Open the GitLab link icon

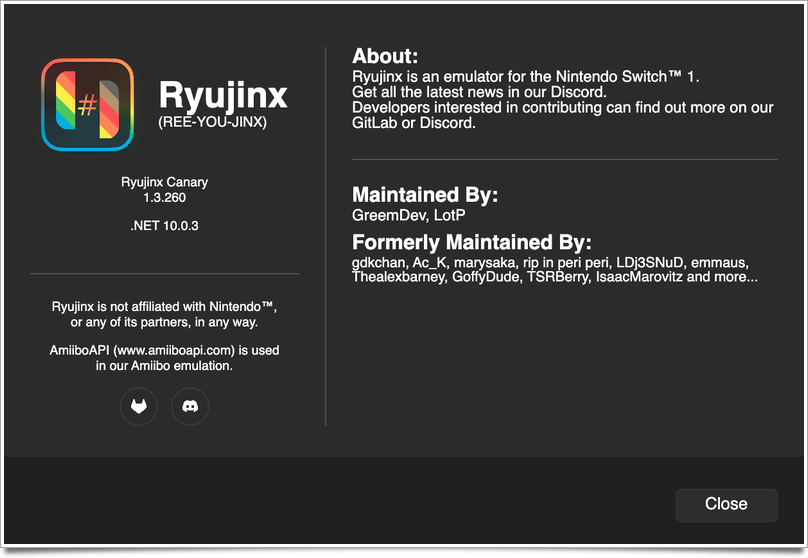[x=139, y=407]
